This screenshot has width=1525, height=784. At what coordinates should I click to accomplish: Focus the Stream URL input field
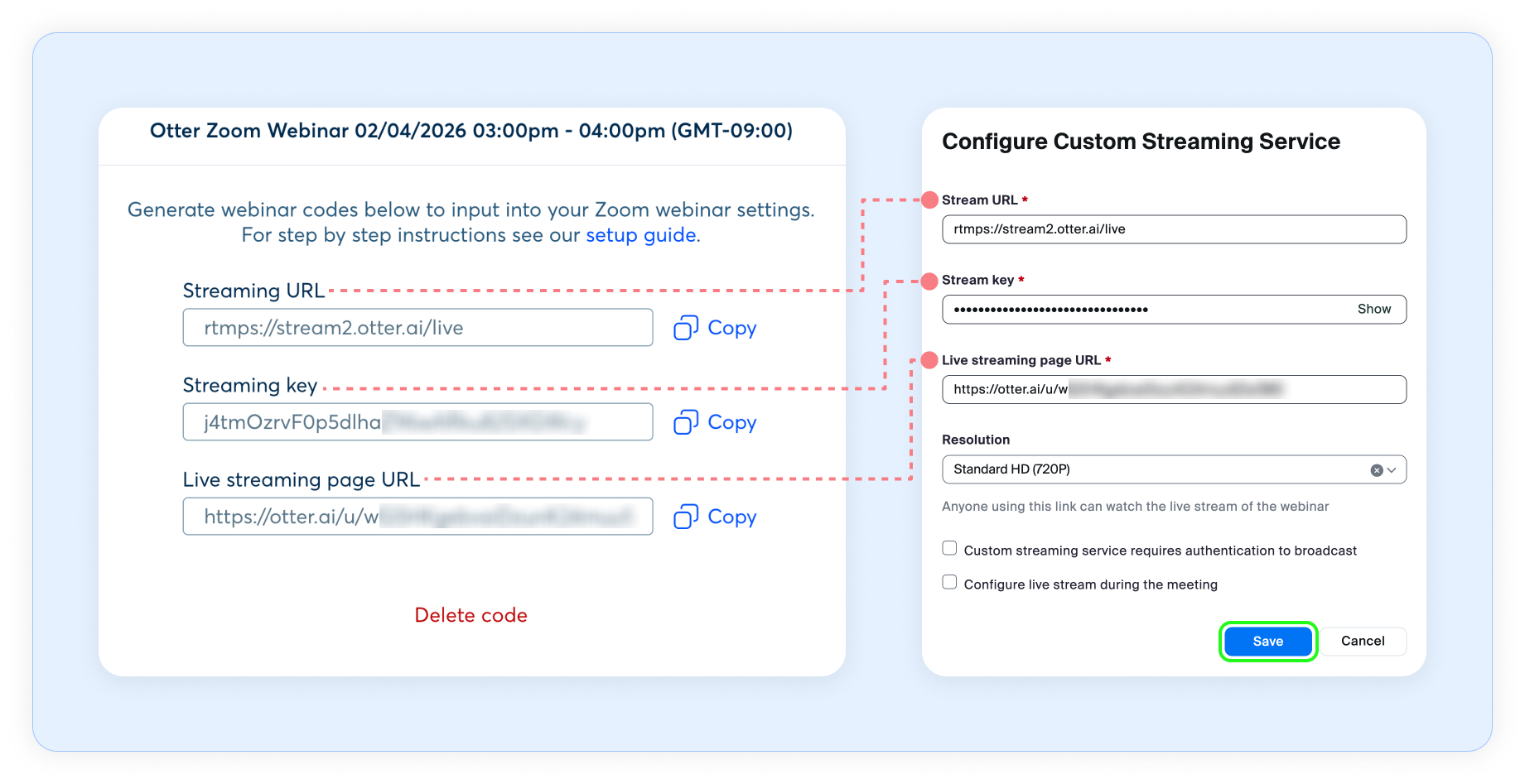point(1173,229)
